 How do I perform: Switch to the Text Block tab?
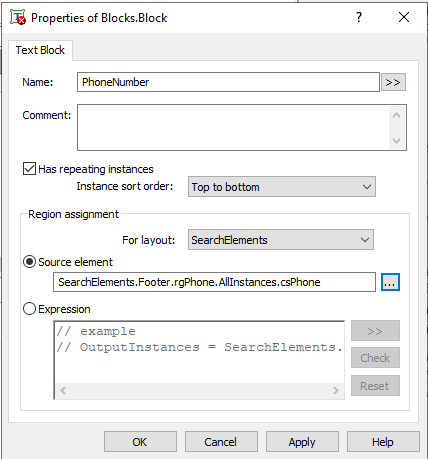[40, 50]
